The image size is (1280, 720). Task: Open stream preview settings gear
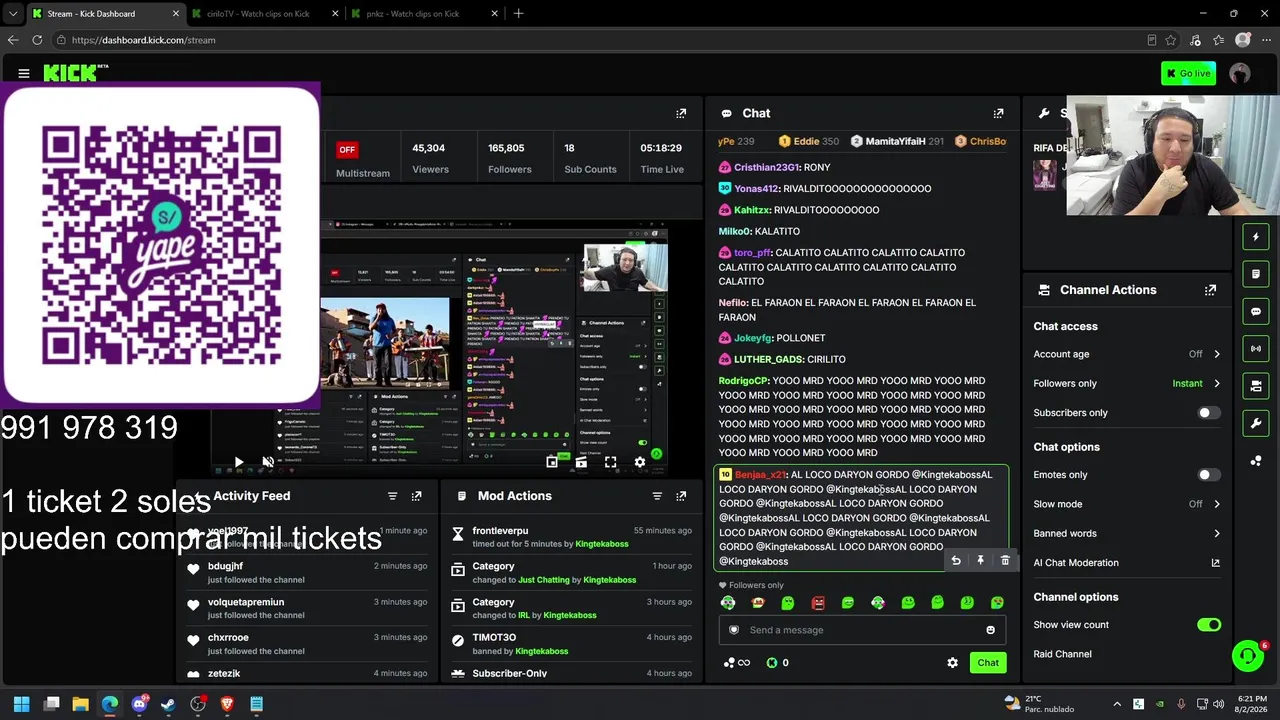point(640,462)
